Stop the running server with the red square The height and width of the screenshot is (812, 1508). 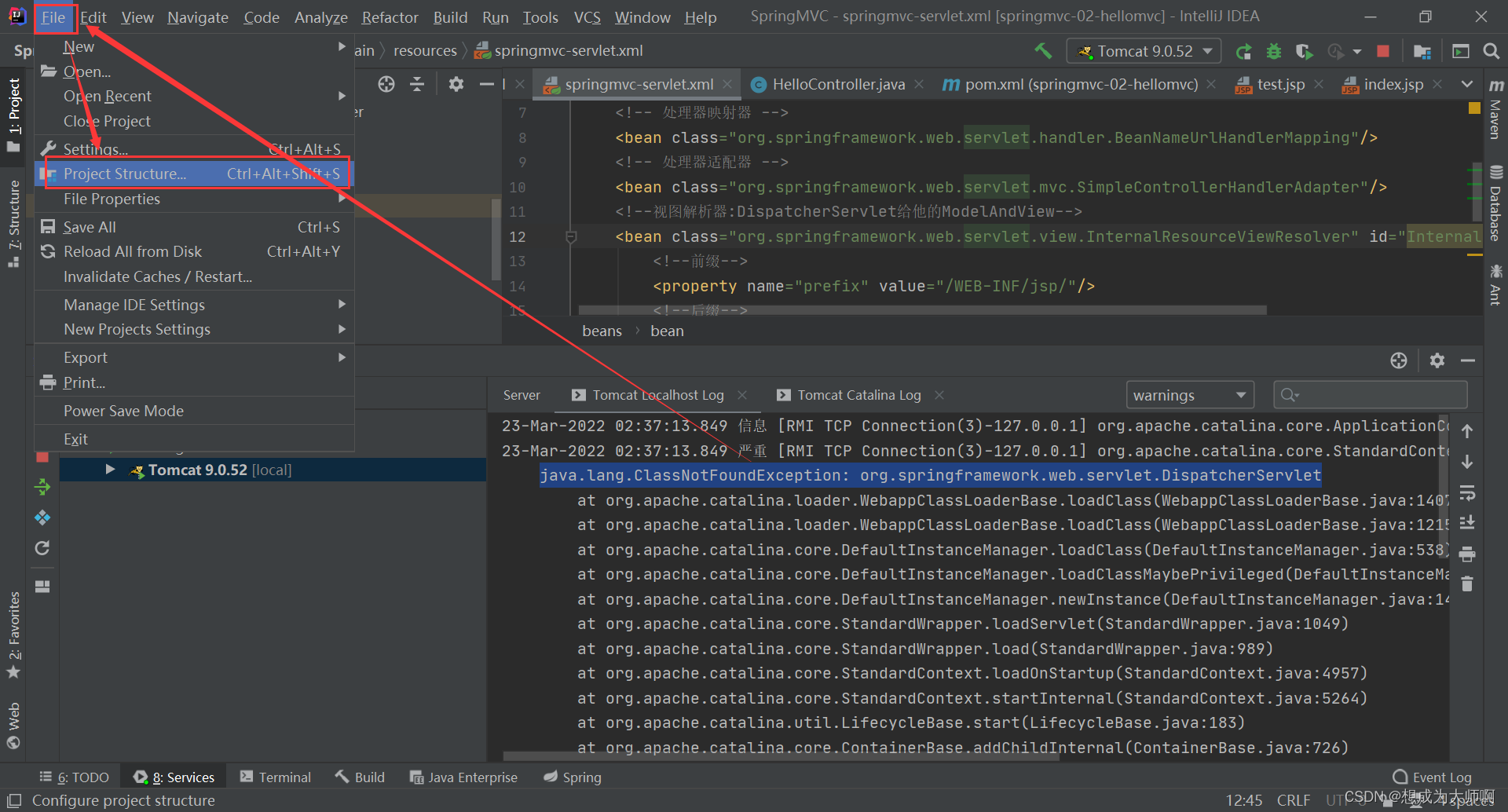pos(1383,52)
